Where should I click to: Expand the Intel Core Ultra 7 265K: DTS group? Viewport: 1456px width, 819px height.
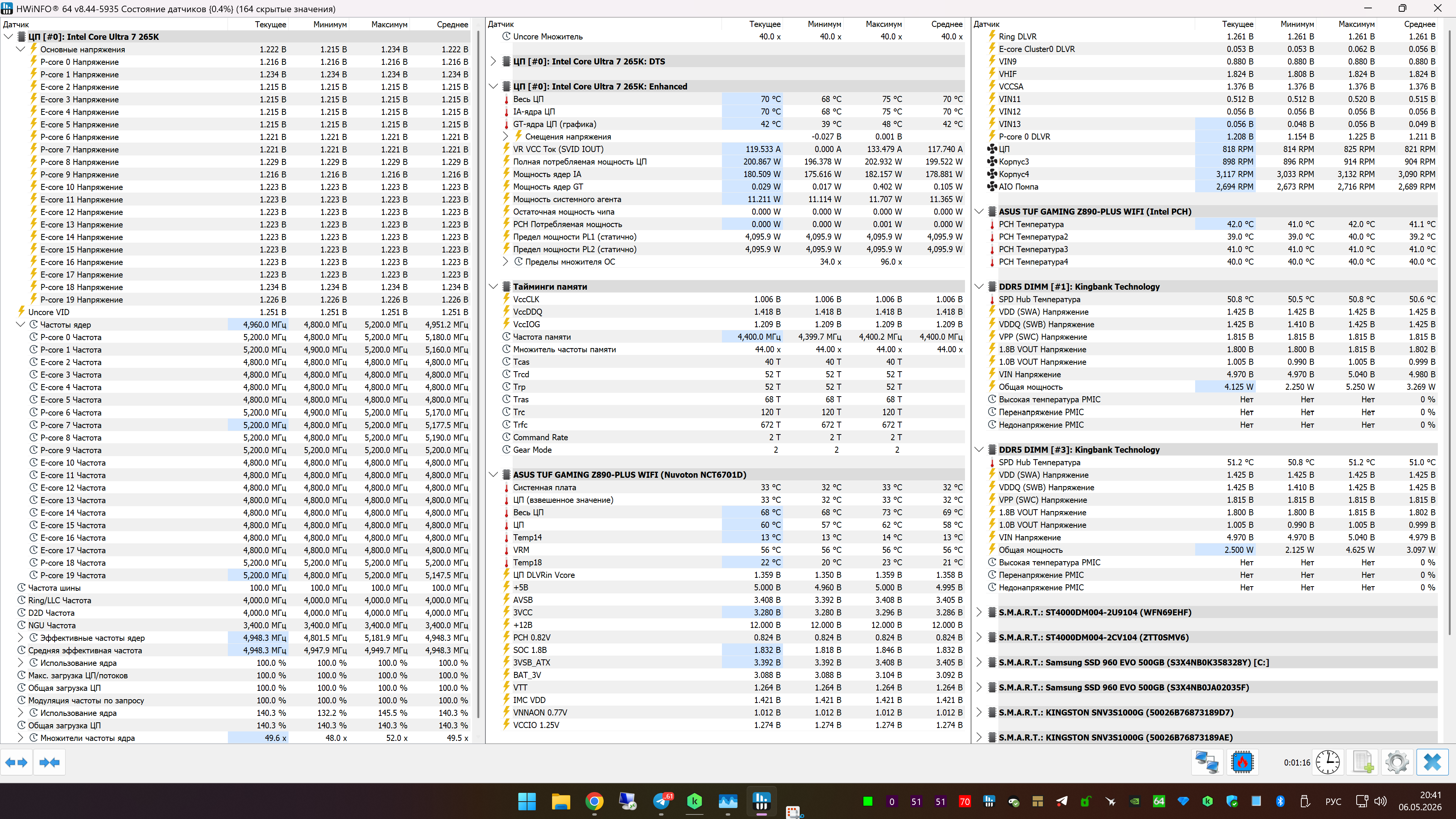tap(493, 61)
